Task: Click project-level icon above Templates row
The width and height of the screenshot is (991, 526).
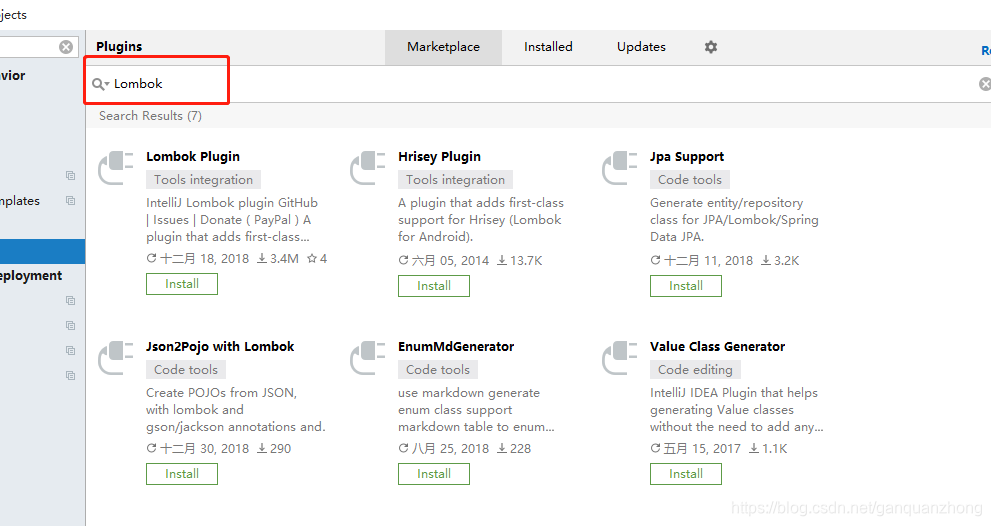Action: click(71, 175)
